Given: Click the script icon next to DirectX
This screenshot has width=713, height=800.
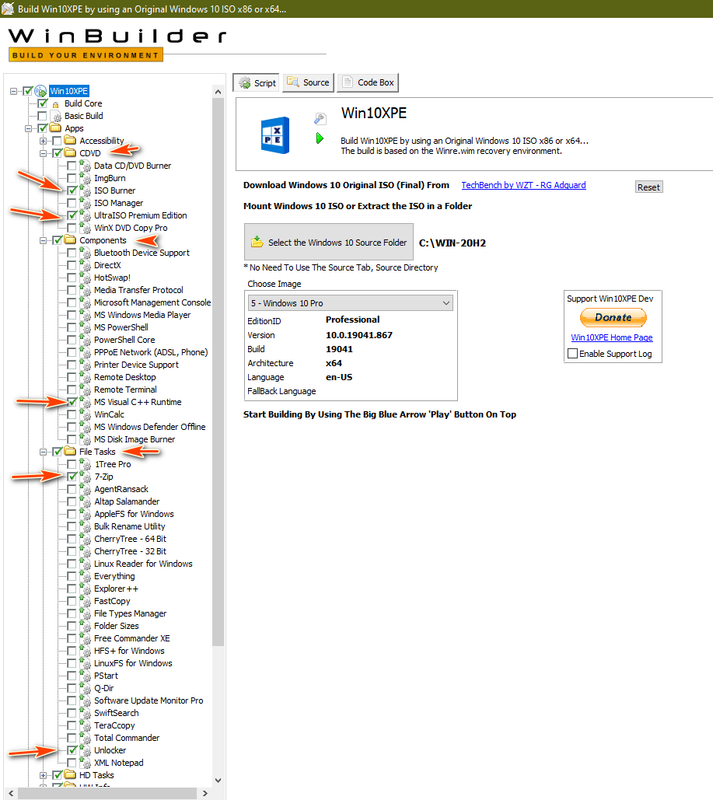Looking at the screenshot, I should [85, 265].
